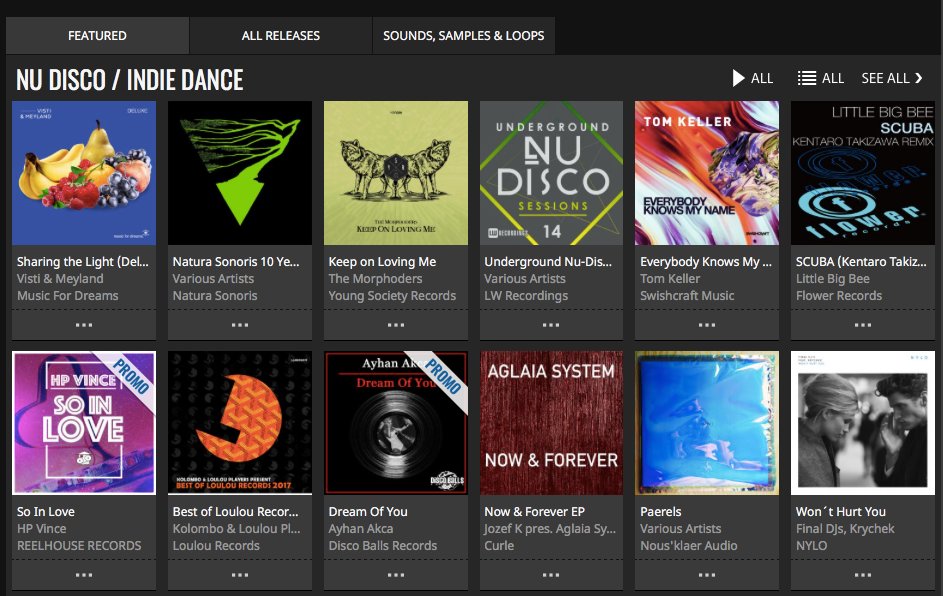Open Natura Sonoris green triangle cover

[x=240, y=173]
